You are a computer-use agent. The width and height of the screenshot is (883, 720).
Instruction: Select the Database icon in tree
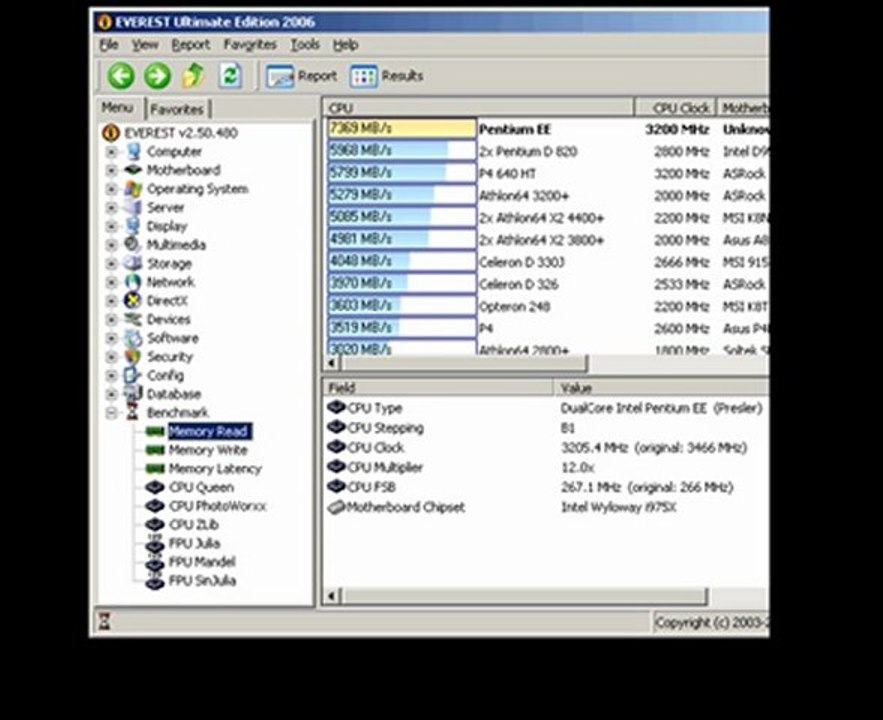tap(133, 393)
